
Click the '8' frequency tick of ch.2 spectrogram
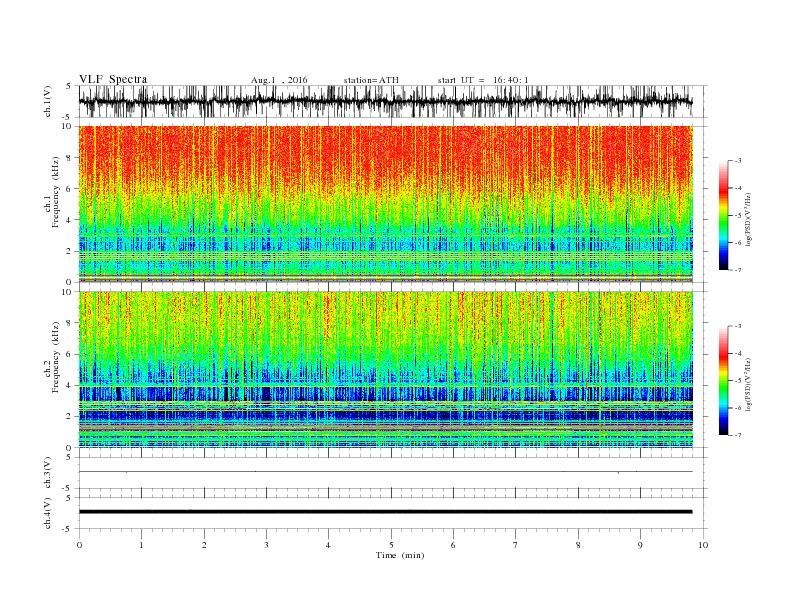[x=70, y=323]
